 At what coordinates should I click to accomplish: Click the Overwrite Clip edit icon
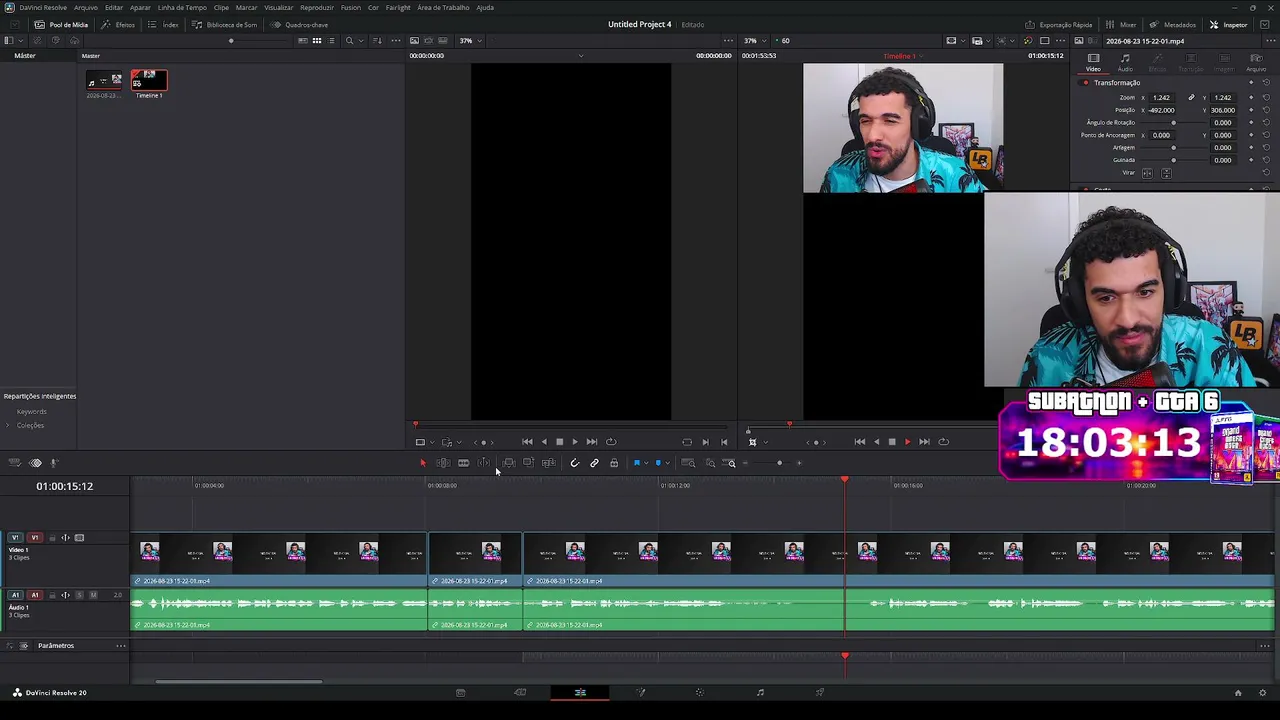coord(528,463)
